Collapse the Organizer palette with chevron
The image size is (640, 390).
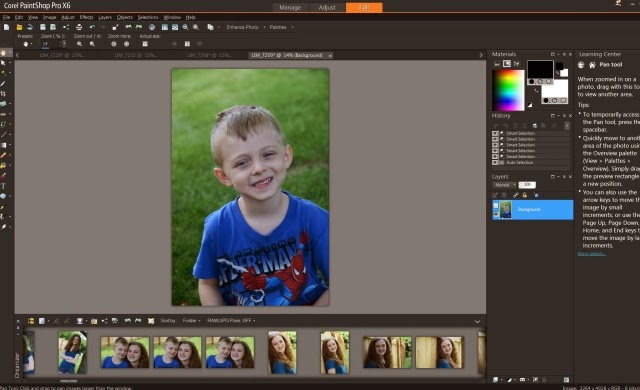tap(477, 321)
